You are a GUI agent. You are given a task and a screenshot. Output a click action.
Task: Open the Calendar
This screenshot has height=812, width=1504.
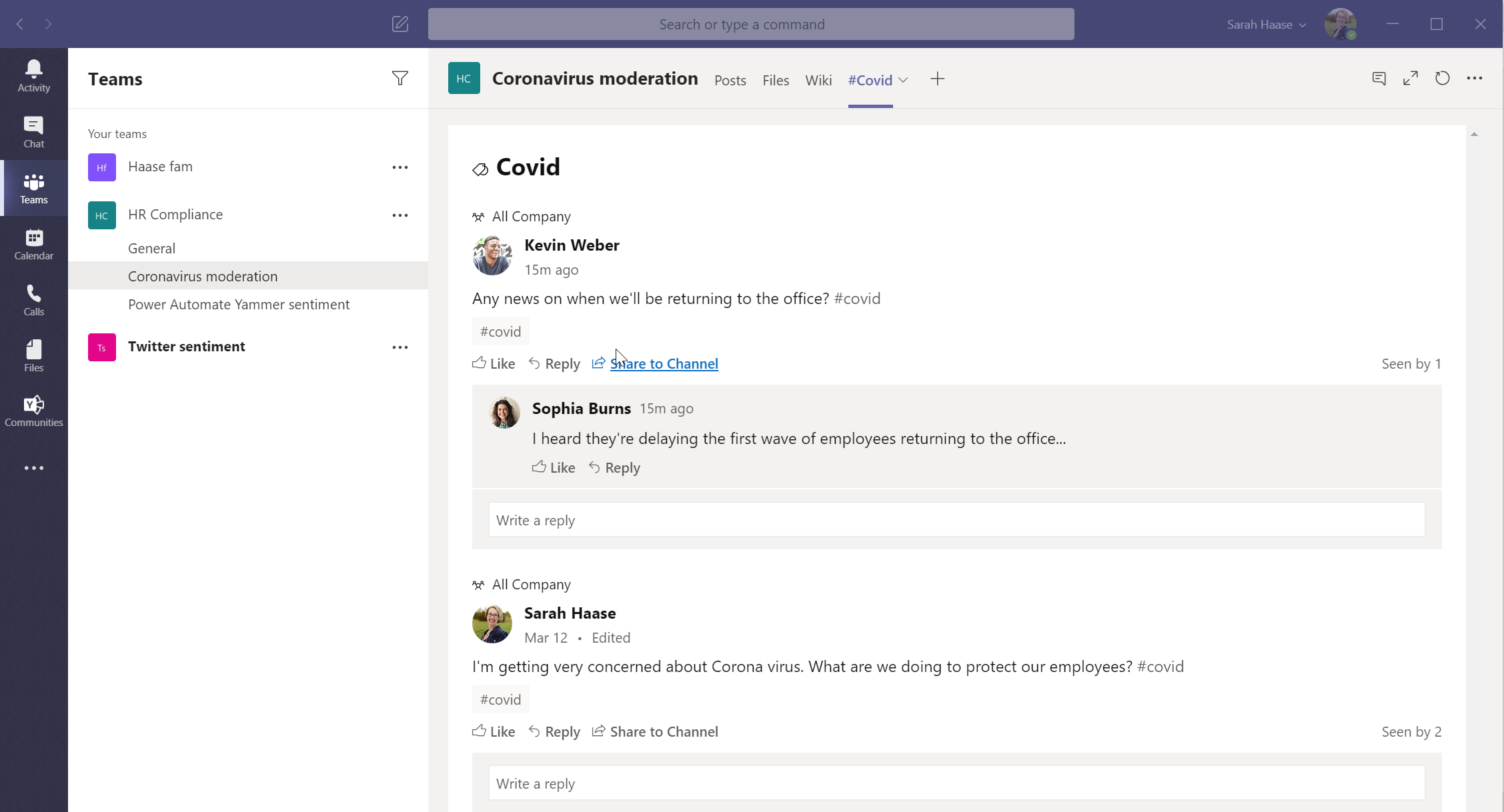33,243
